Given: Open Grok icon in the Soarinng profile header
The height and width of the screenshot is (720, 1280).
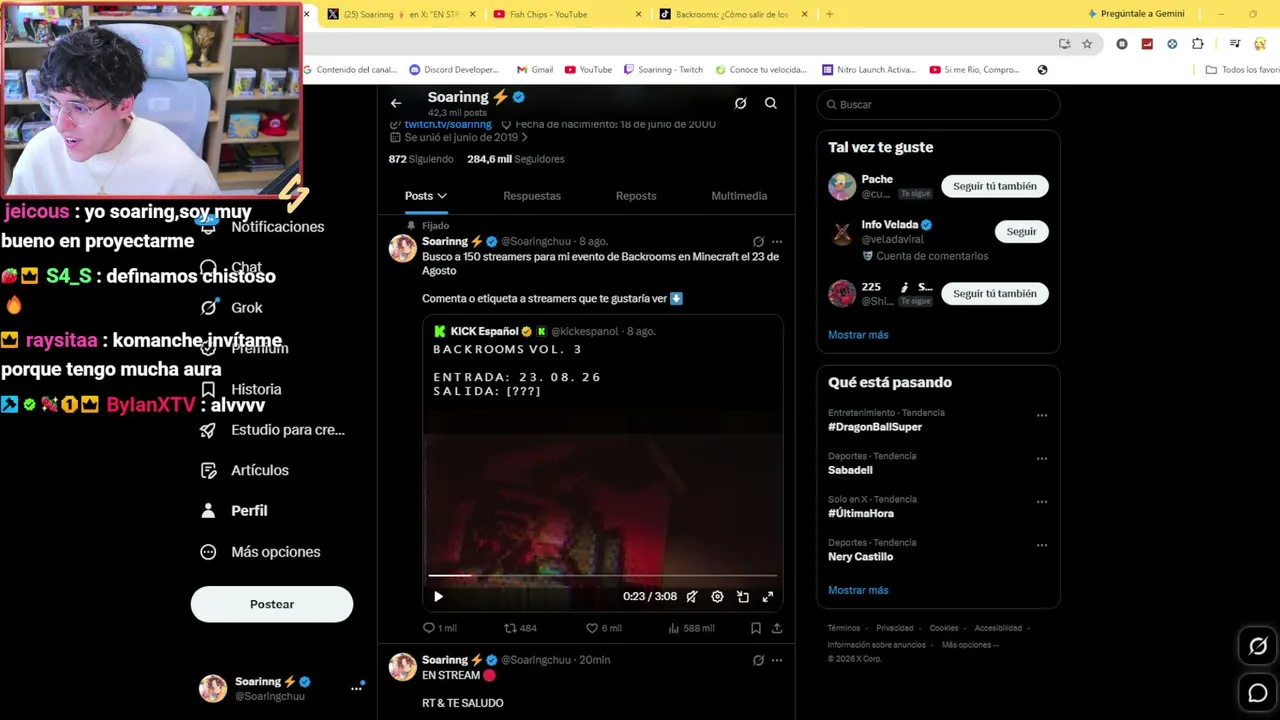Looking at the screenshot, I should click(x=740, y=103).
